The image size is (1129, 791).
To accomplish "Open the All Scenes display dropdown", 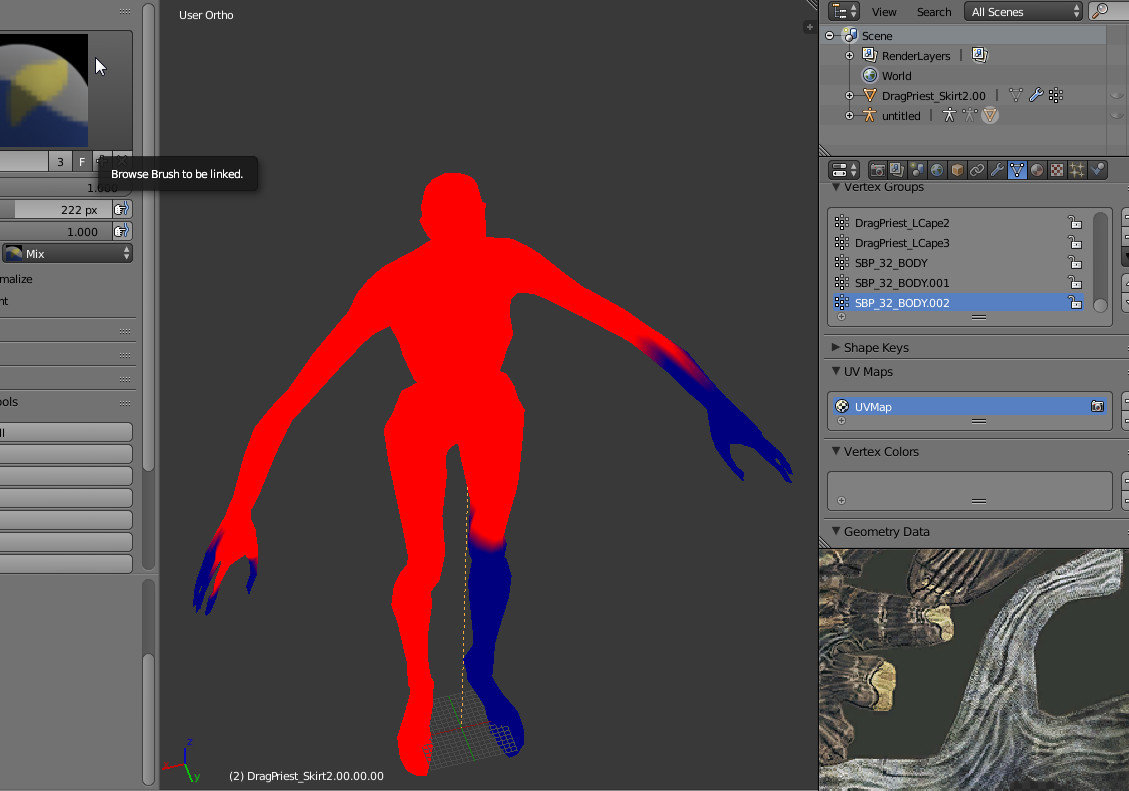I will (x=1023, y=12).
